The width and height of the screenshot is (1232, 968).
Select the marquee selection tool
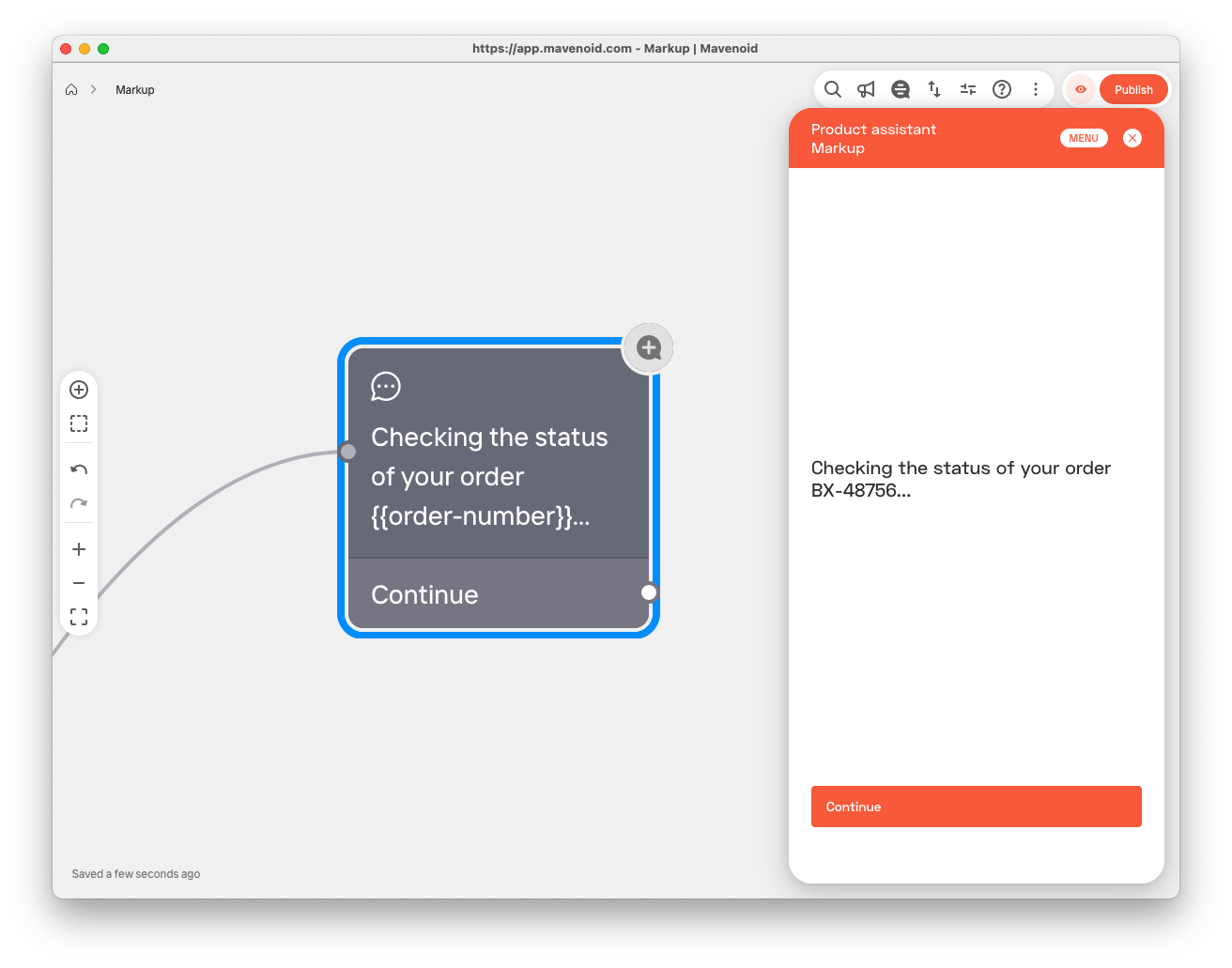point(79,423)
